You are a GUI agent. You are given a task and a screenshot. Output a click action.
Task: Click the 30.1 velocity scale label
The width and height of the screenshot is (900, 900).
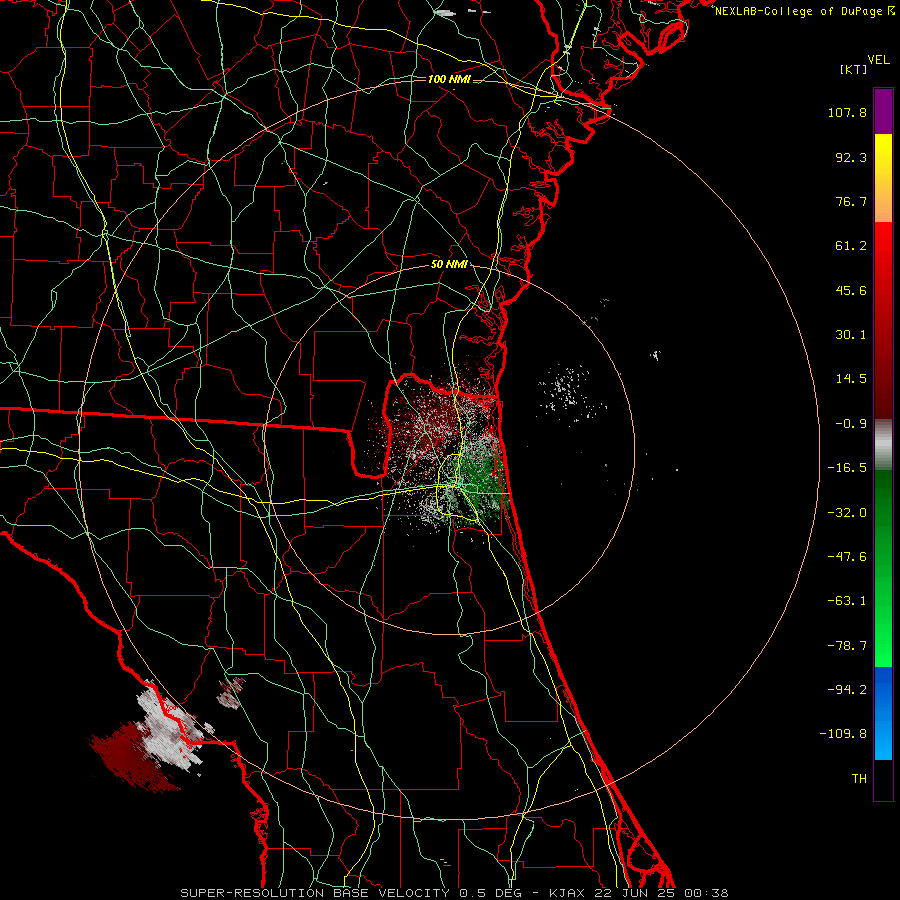coord(851,335)
